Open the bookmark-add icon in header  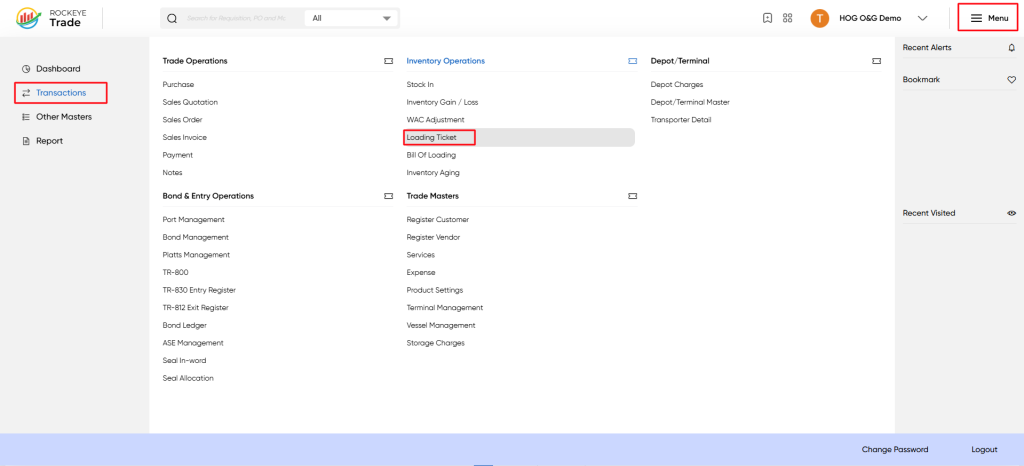pos(768,18)
